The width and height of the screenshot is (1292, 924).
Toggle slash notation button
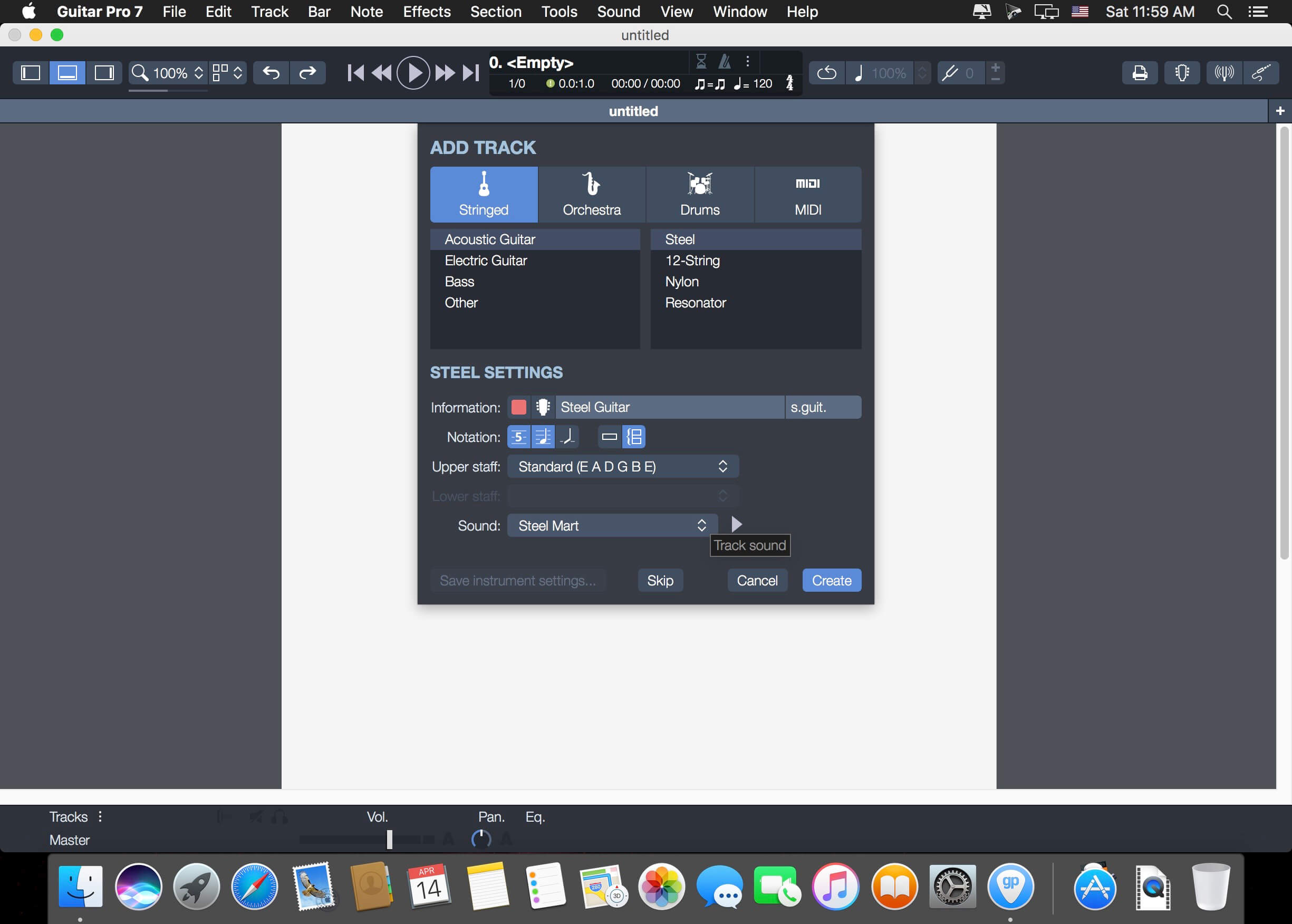[x=567, y=437]
